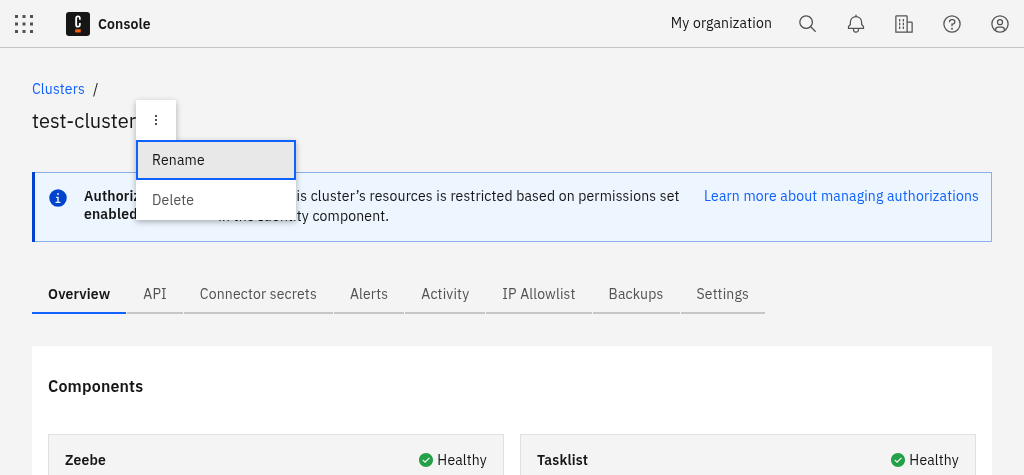
Task: Collapse the three-dot cluster options menu
Action: coord(156,120)
